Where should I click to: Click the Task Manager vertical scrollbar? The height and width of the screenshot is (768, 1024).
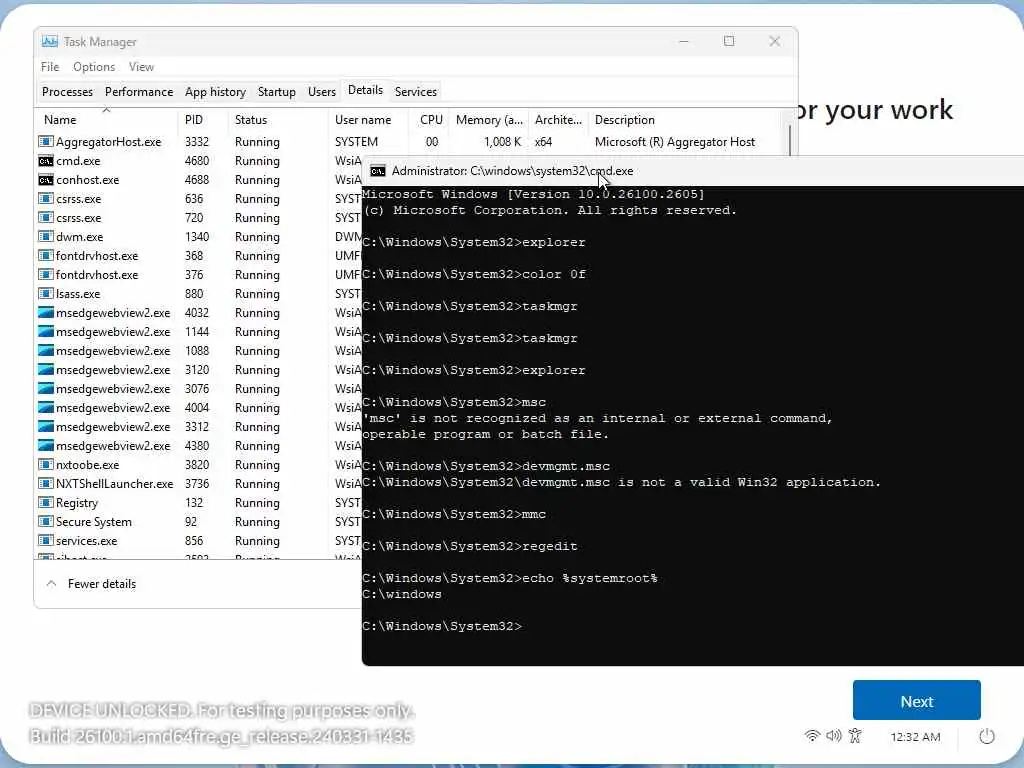(790, 140)
